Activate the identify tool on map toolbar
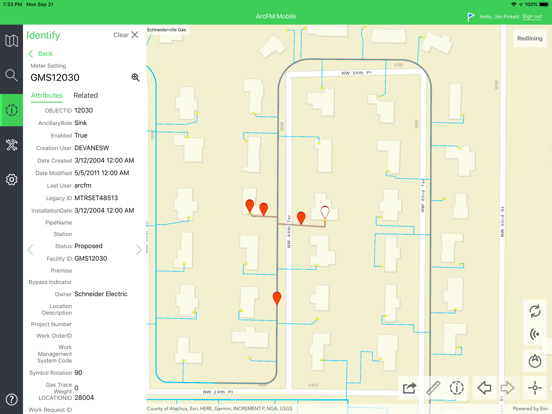The height and width of the screenshot is (414, 552). (x=457, y=388)
